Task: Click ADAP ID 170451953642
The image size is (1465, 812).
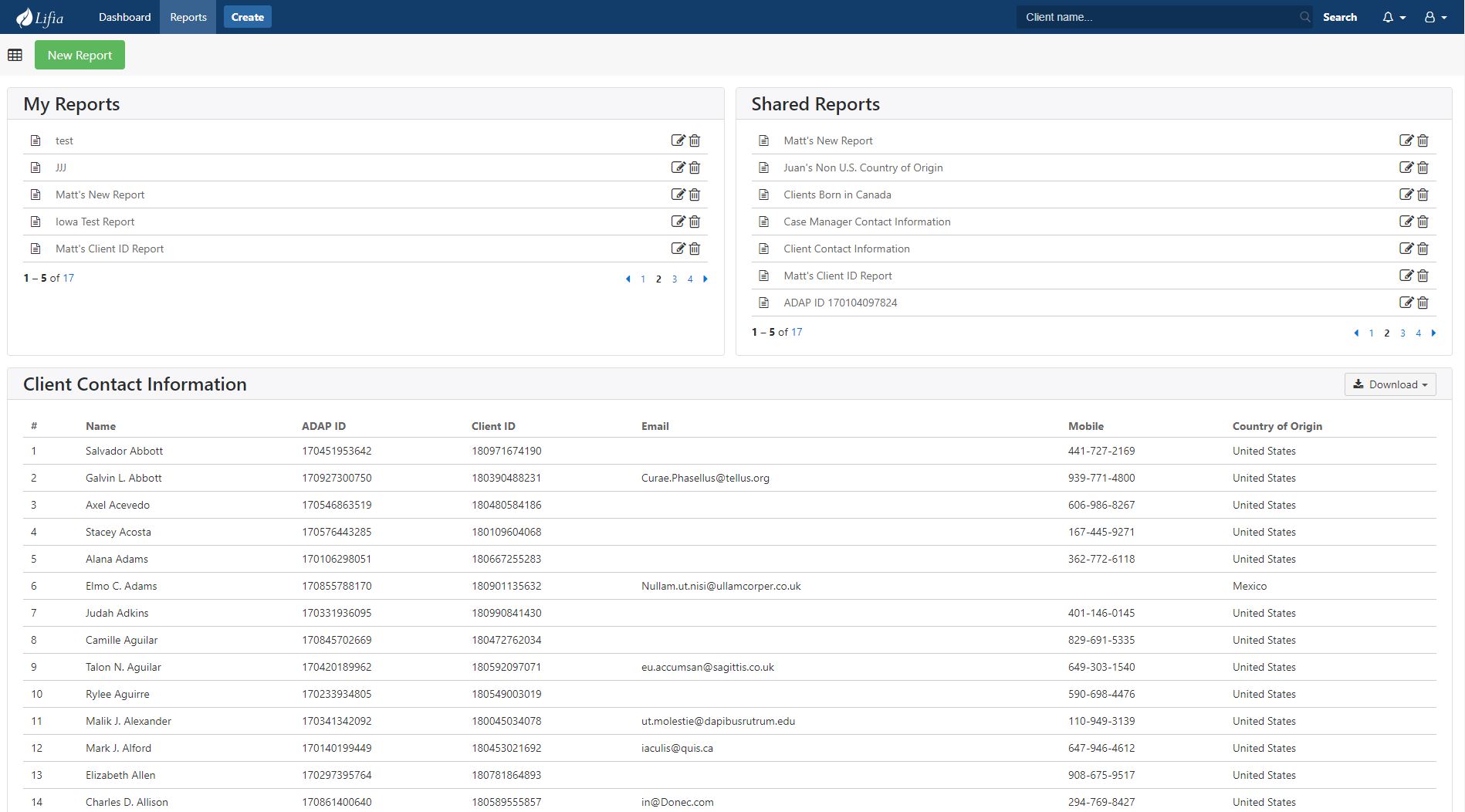Action: pyautogui.click(x=337, y=451)
